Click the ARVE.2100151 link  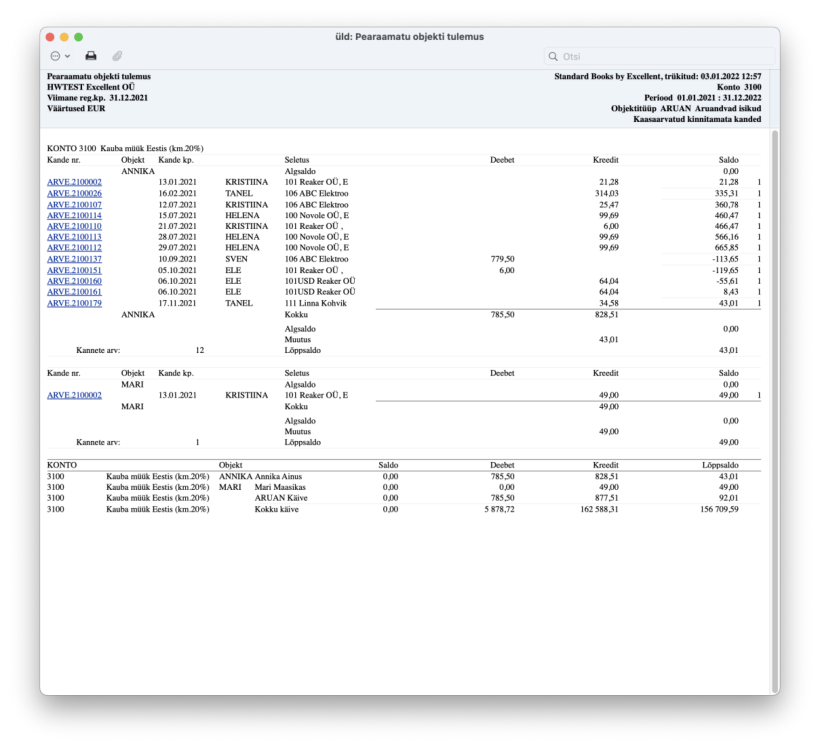[74, 270]
